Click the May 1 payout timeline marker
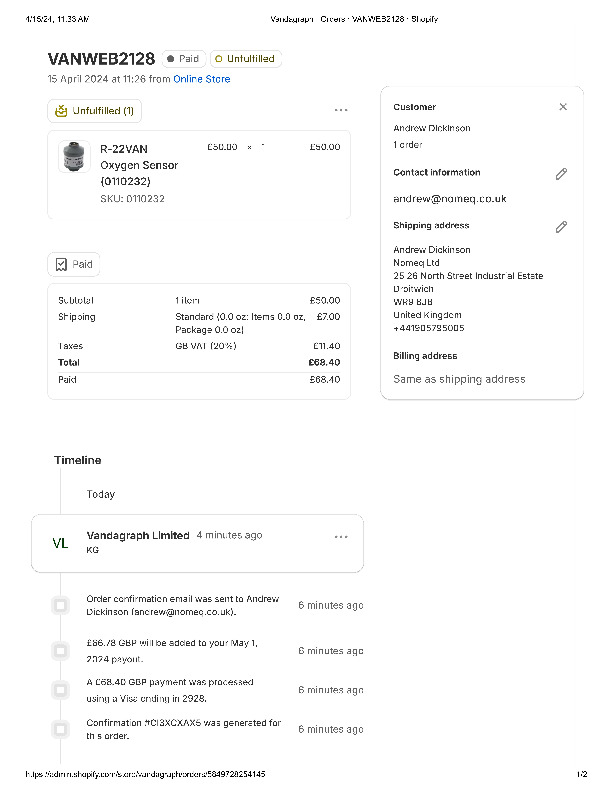The width and height of the screenshot is (612, 792). [x=60, y=651]
